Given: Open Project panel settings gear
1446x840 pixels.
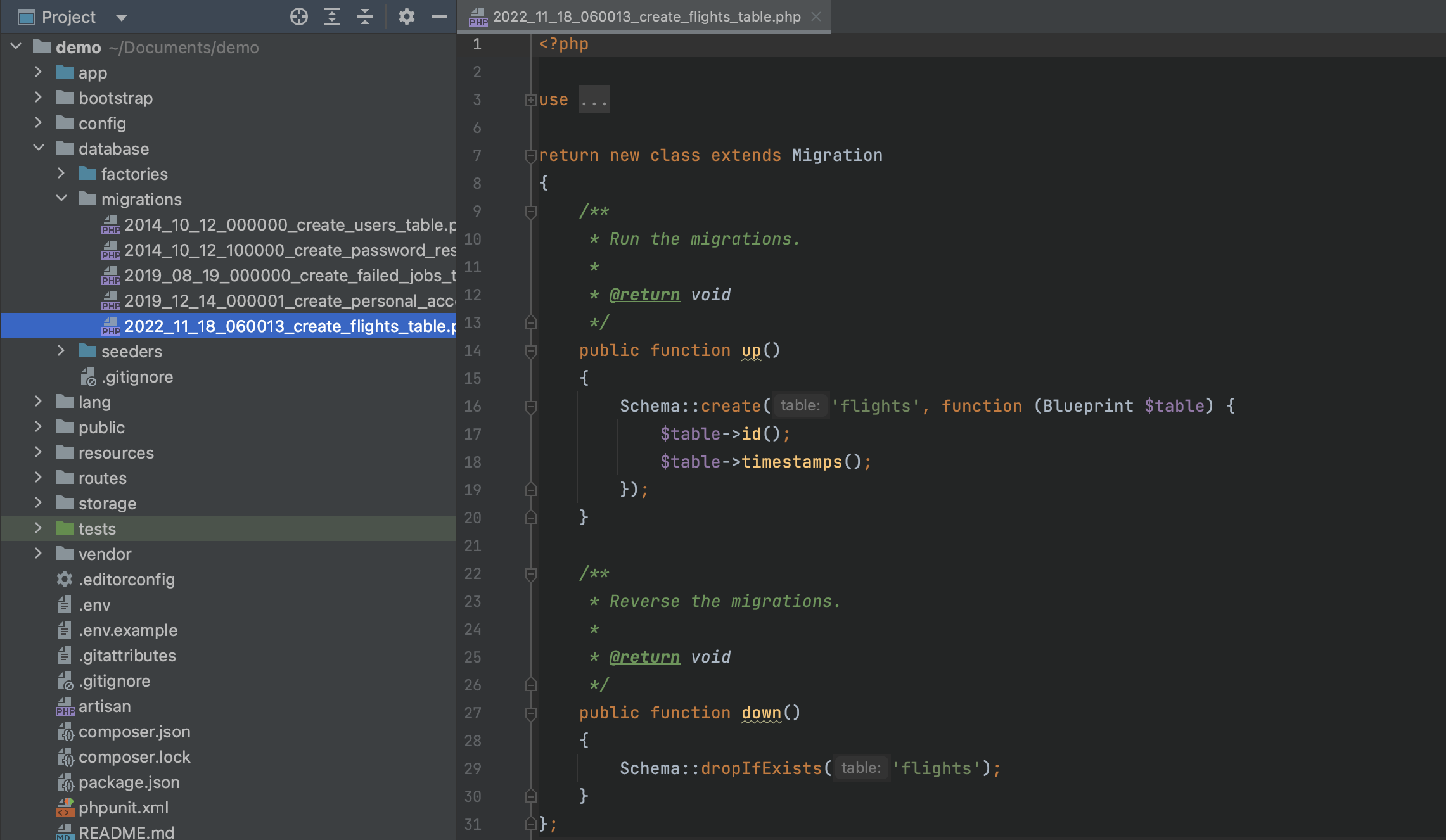Looking at the screenshot, I should pos(406,16).
